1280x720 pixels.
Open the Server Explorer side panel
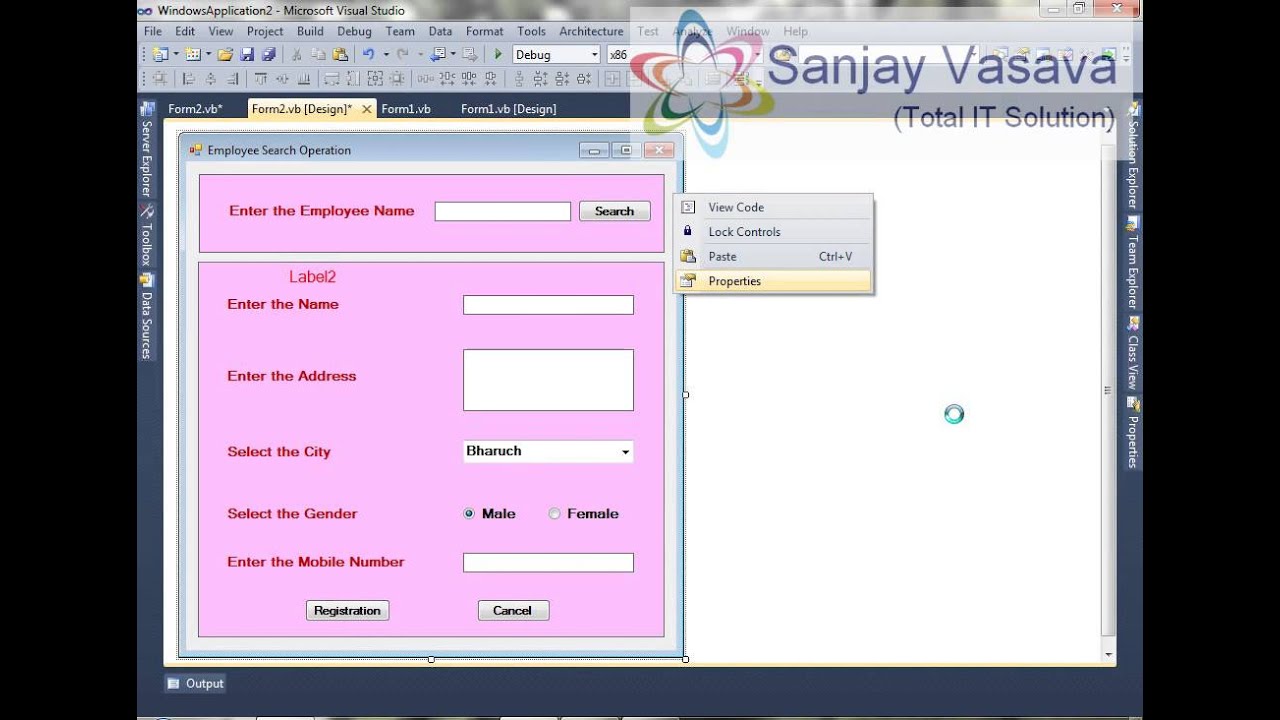click(146, 149)
